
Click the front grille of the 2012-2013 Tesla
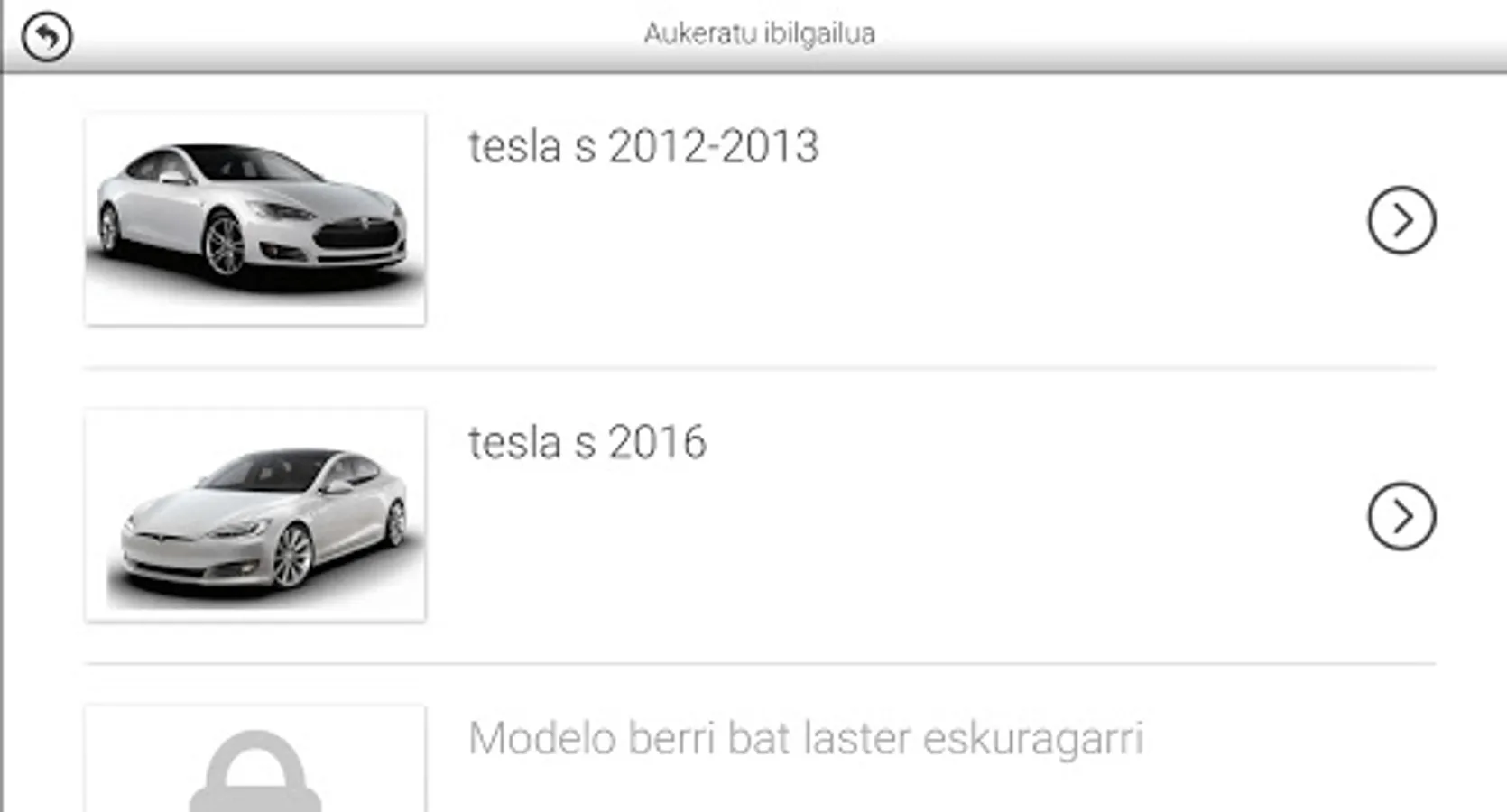pyautogui.click(x=359, y=236)
